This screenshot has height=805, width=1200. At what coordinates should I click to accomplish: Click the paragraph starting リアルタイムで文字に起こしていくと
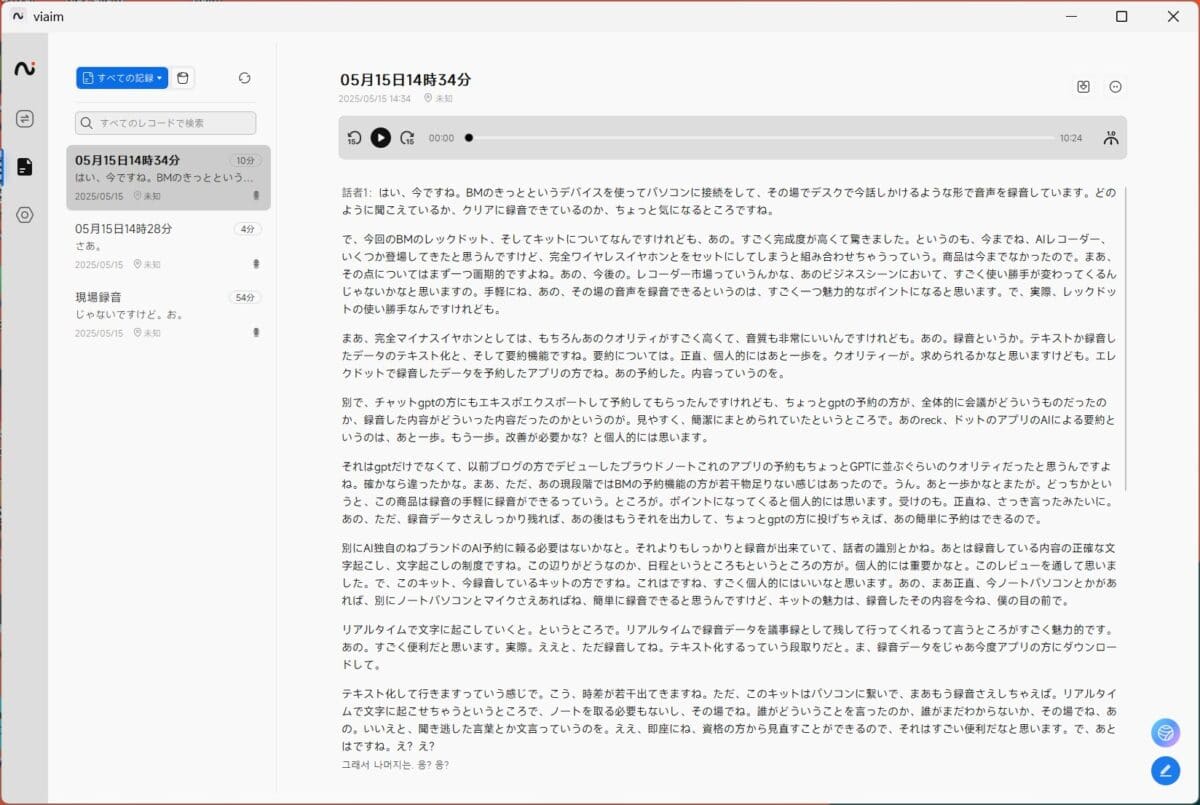click(x=728, y=647)
